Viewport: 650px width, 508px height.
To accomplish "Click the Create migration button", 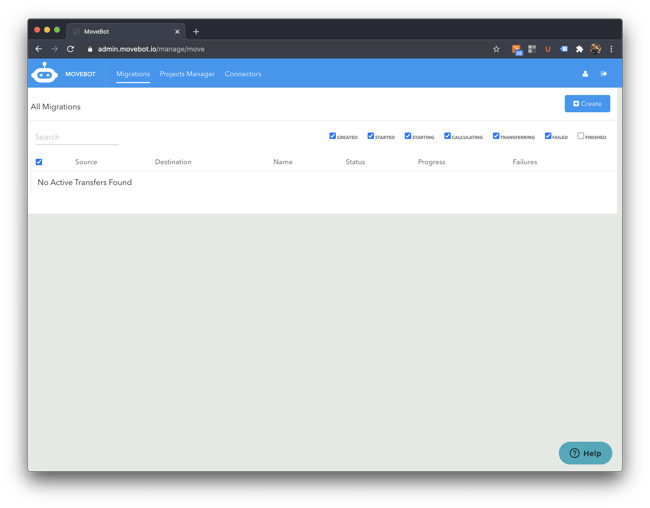I will tap(587, 104).
